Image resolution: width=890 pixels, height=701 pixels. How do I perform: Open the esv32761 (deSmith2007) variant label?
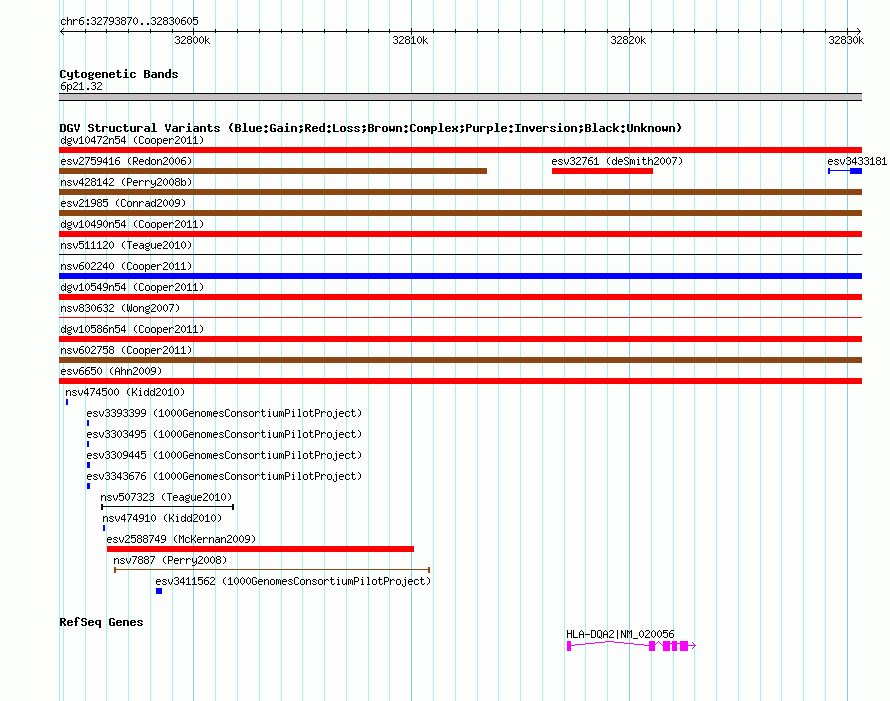click(x=617, y=161)
